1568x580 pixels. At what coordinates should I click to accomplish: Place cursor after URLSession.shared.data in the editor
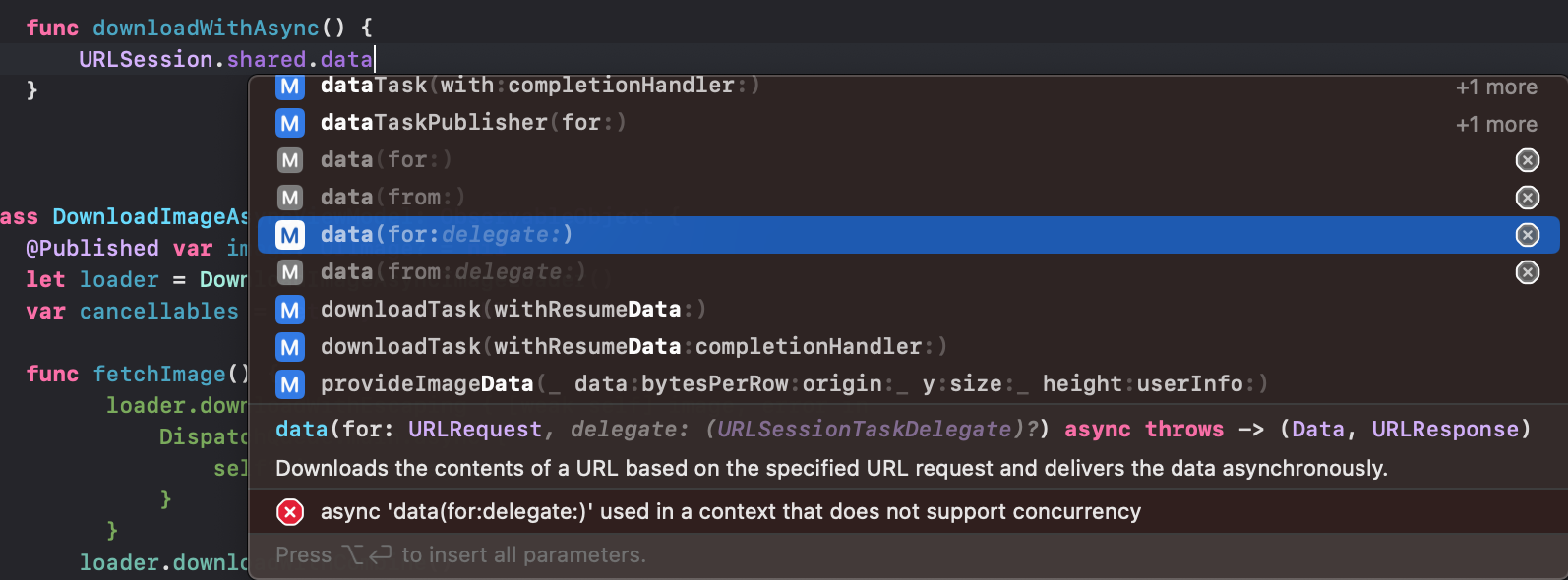coord(375,60)
